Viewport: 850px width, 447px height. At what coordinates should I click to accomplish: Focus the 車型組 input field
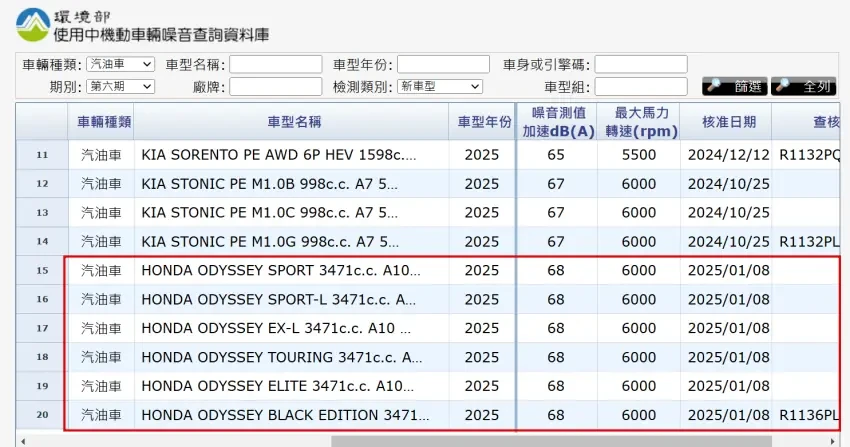pyautogui.click(x=641, y=86)
